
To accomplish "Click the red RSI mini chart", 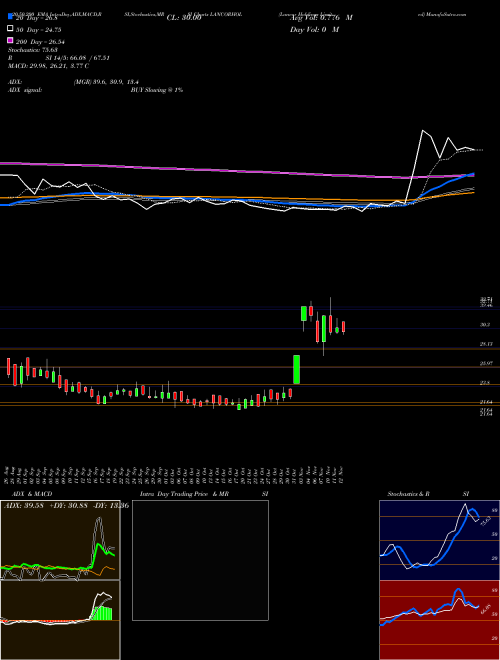I will click(x=439, y=620).
